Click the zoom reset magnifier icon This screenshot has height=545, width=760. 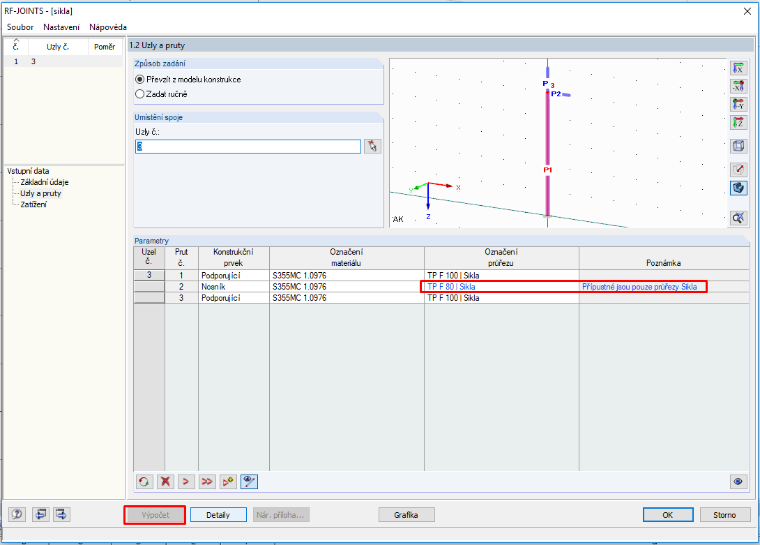[x=738, y=218]
